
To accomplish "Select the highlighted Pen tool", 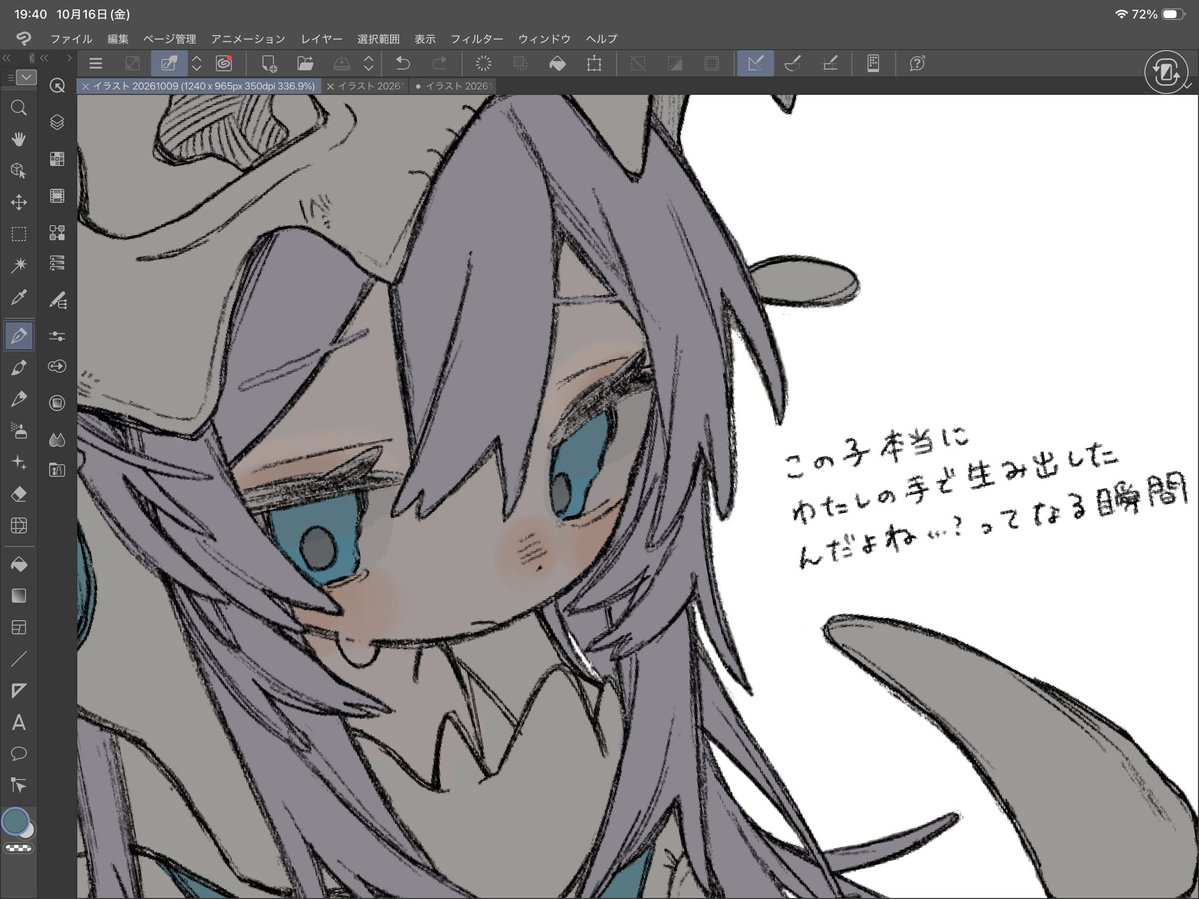I will click(x=18, y=335).
